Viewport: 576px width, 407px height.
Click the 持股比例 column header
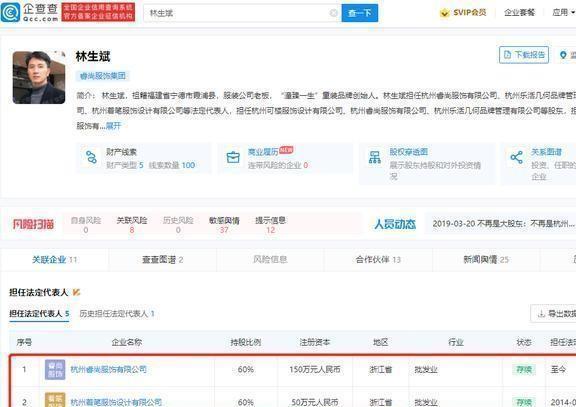246,342
